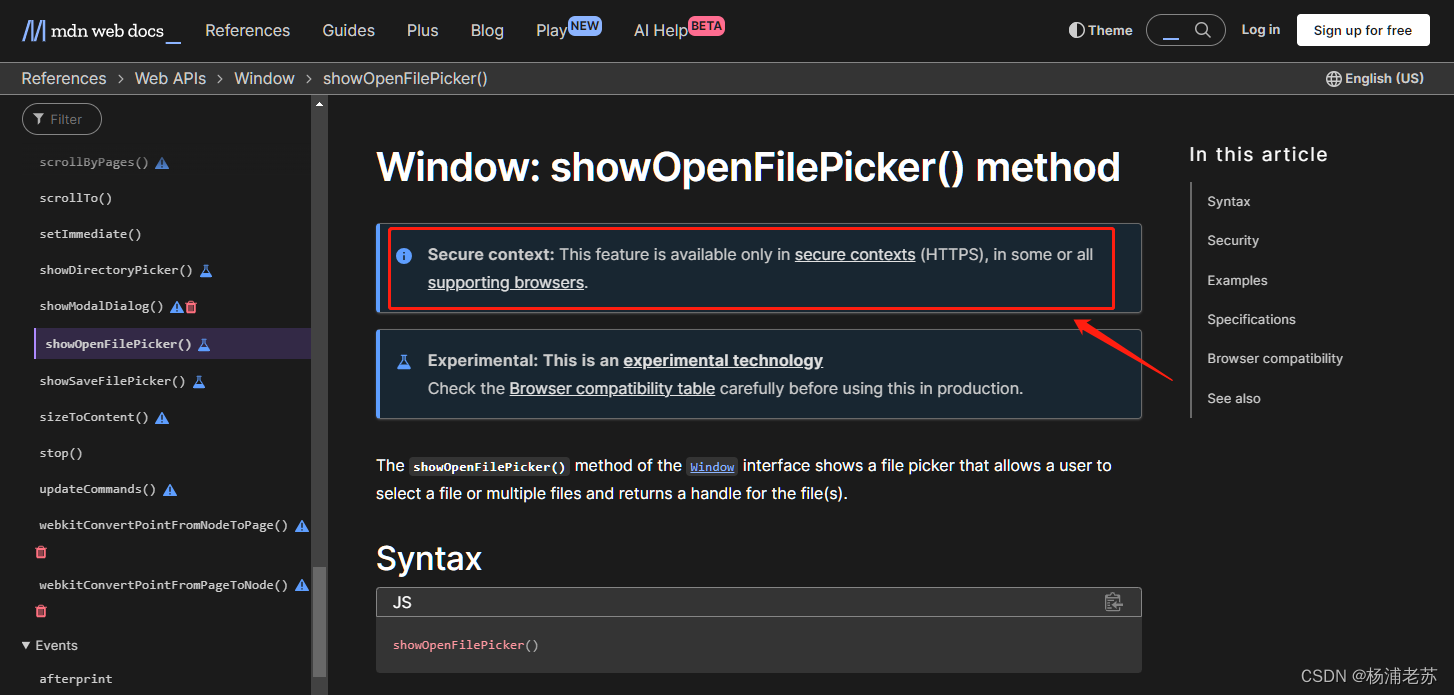
Task: Jump to Syntax in article outline
Action: (x=1228, y=201)
